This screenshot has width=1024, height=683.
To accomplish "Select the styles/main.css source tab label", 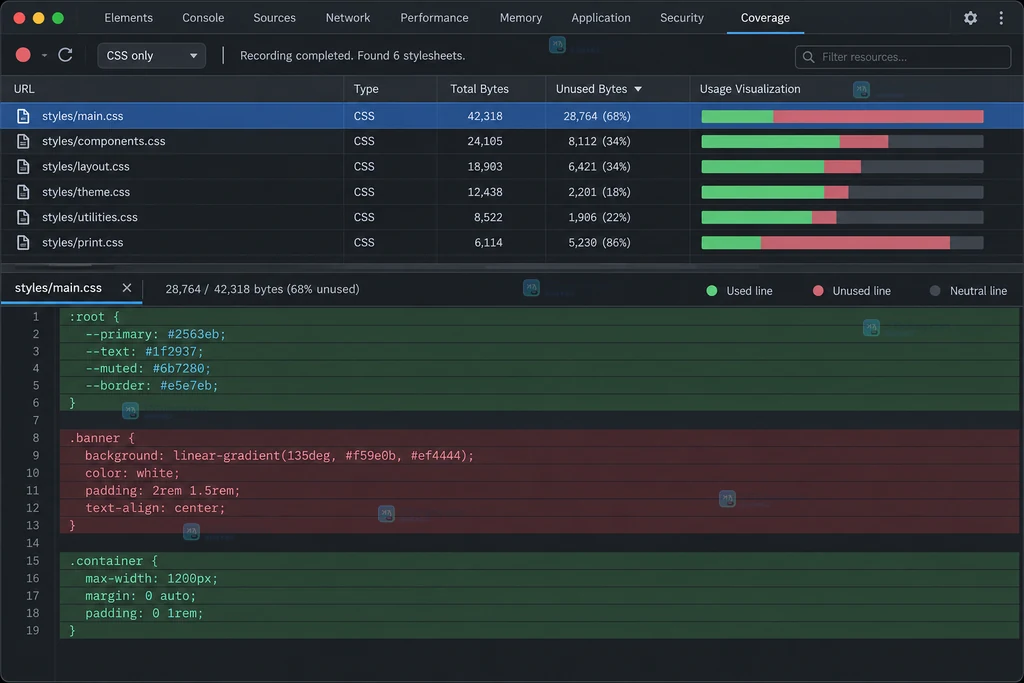I will [x=58, y=288].
